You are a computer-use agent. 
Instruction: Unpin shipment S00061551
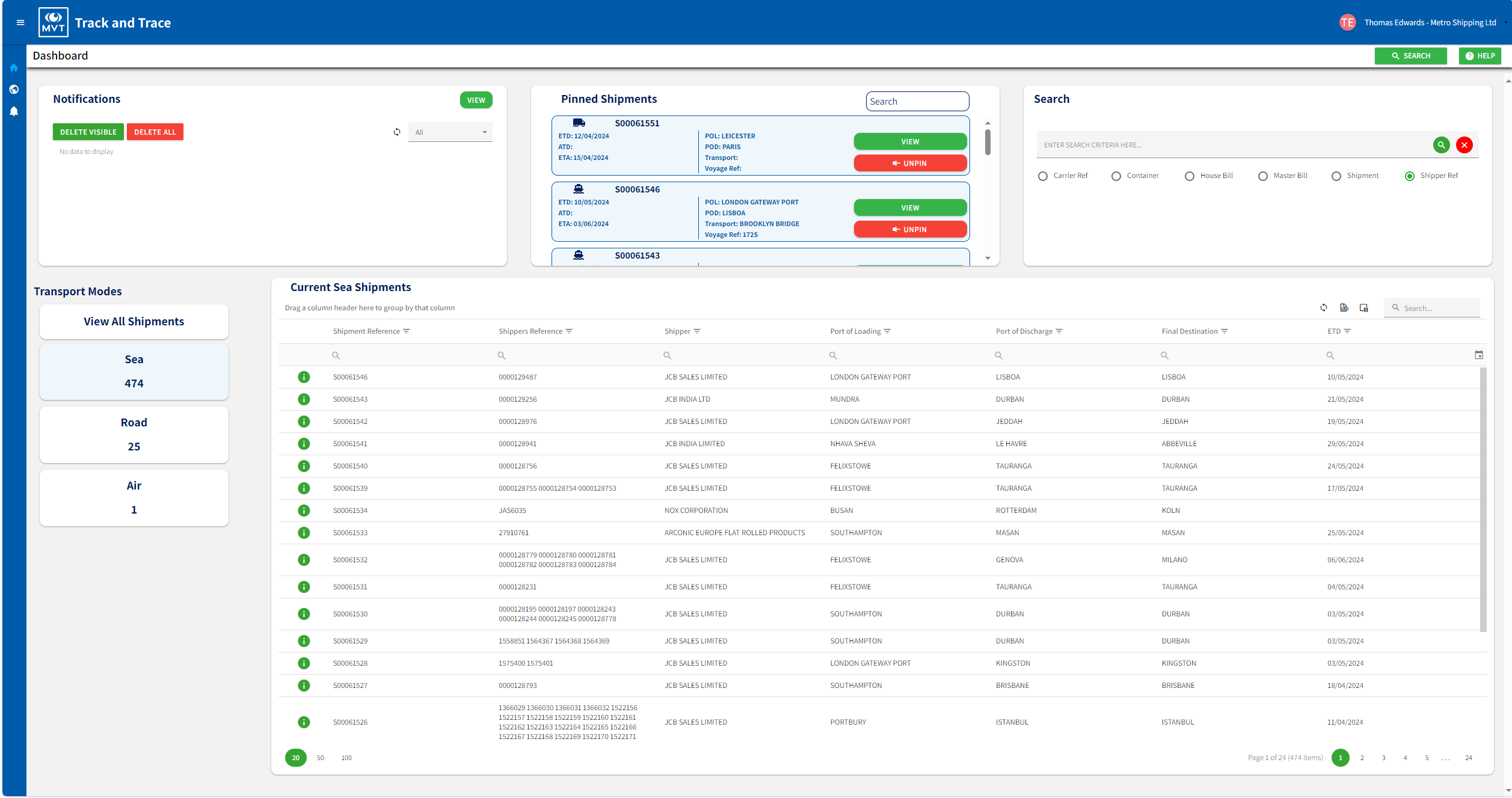910,164
